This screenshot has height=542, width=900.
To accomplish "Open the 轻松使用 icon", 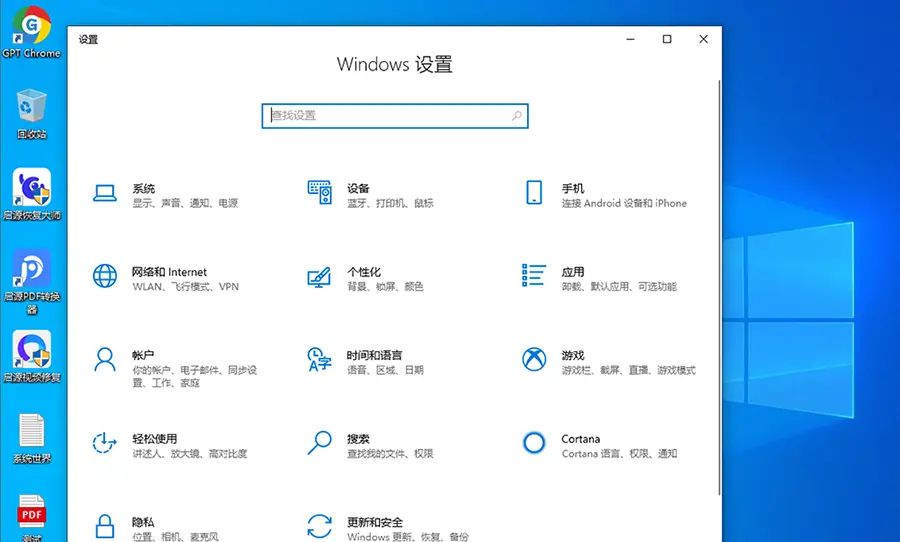I will [x=104, y=443].
